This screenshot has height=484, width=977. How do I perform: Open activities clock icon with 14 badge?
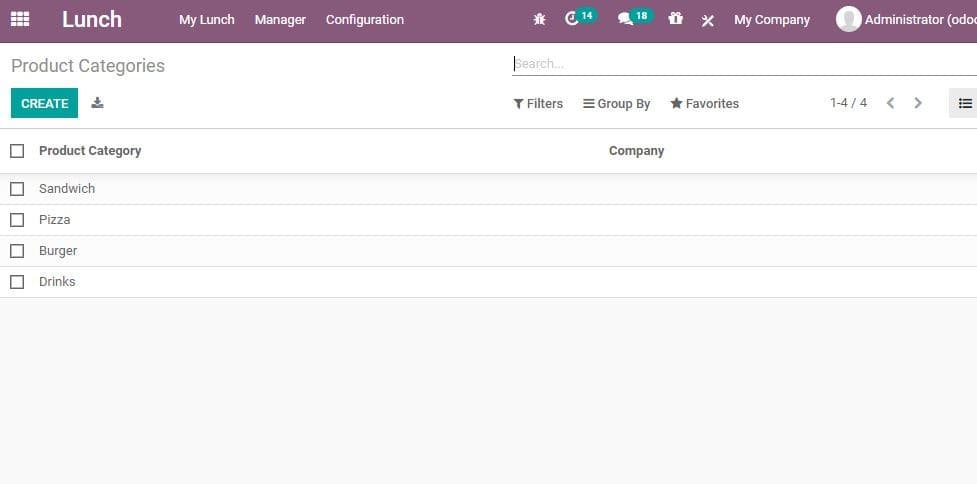click(x=580, y=18)
